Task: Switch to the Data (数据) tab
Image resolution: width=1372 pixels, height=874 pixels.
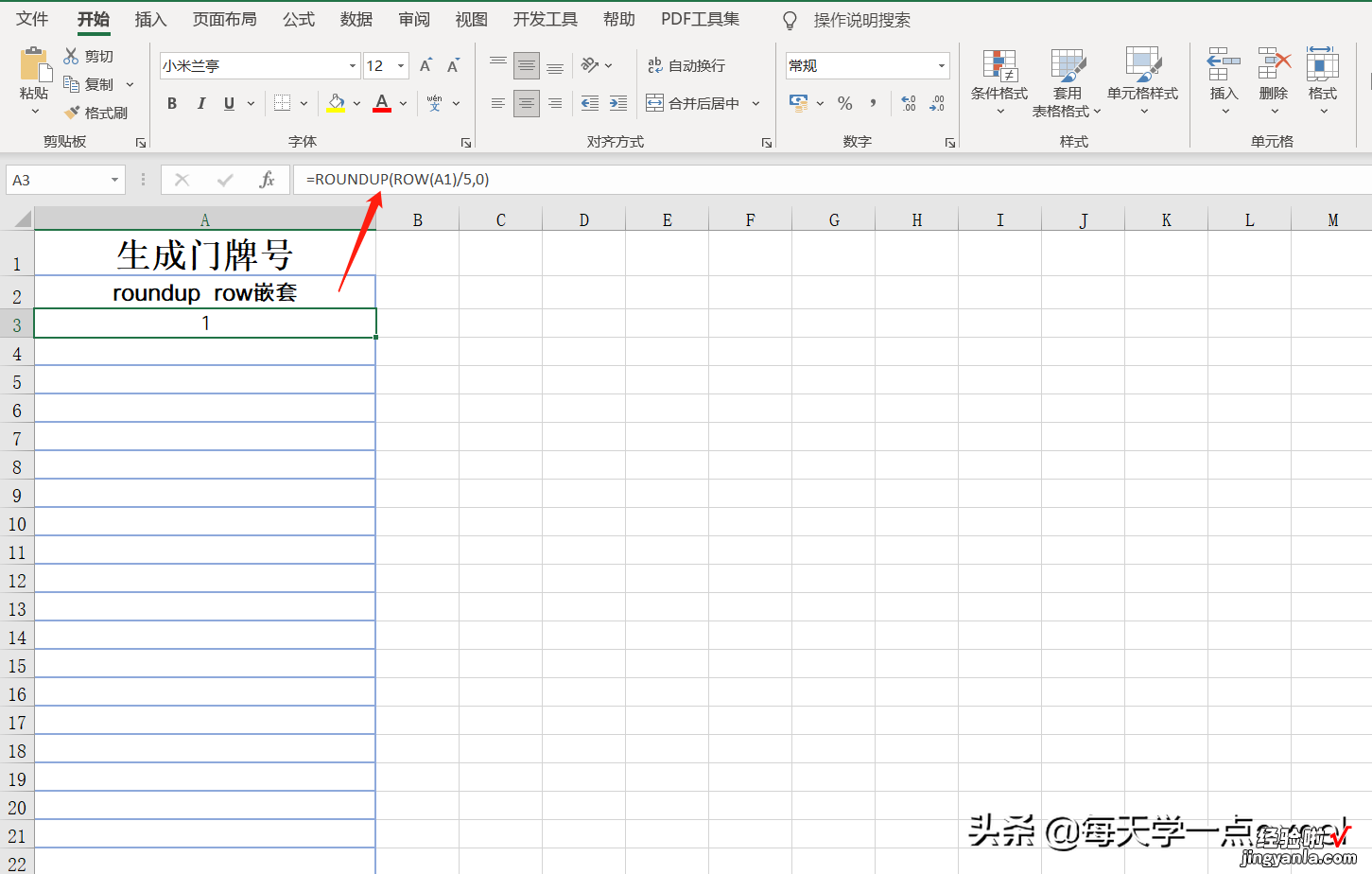Action: point(356,19)
